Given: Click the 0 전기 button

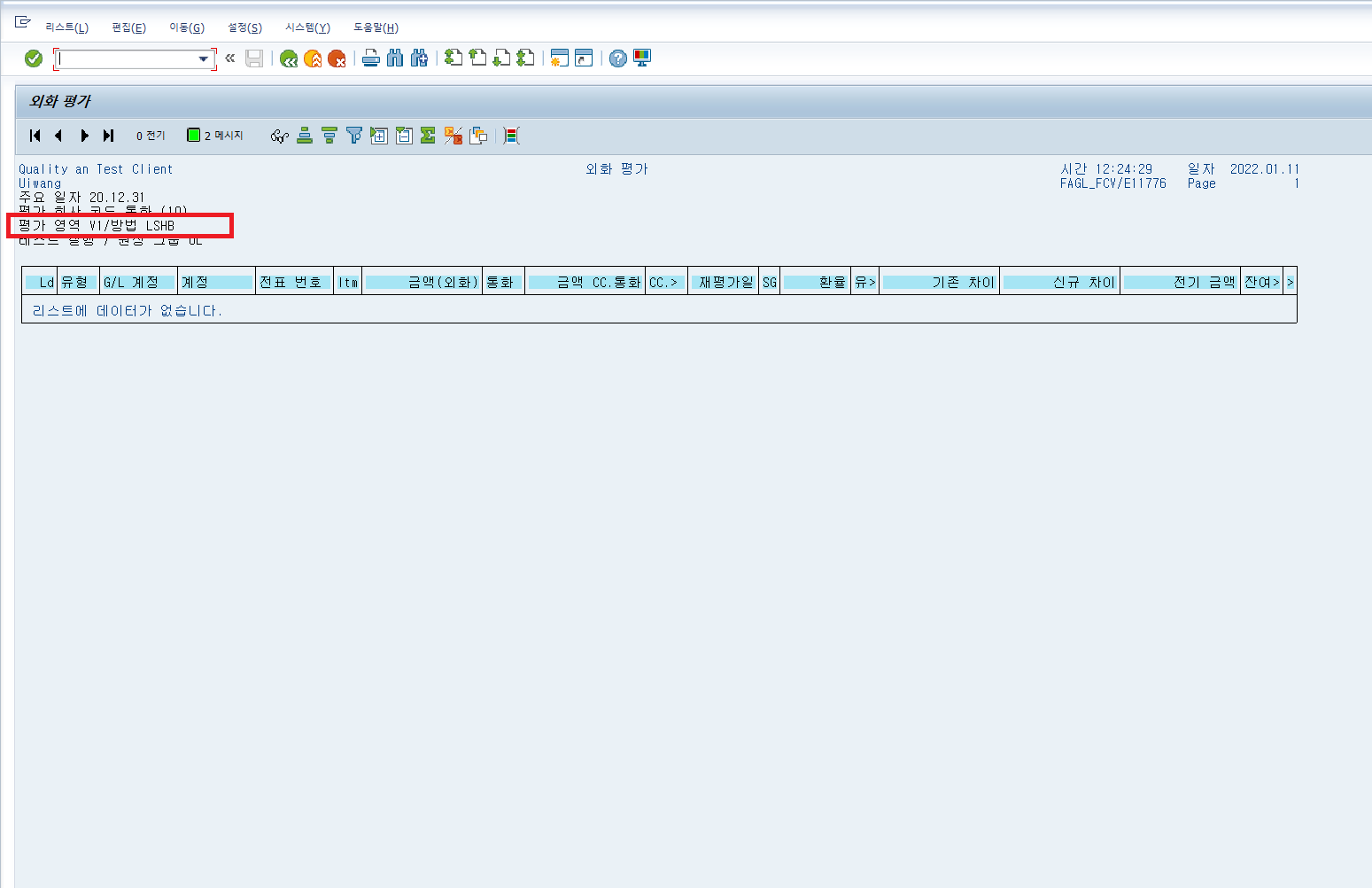Looking at the screenshot, I should pyautogui.click(x=151, y=136).
